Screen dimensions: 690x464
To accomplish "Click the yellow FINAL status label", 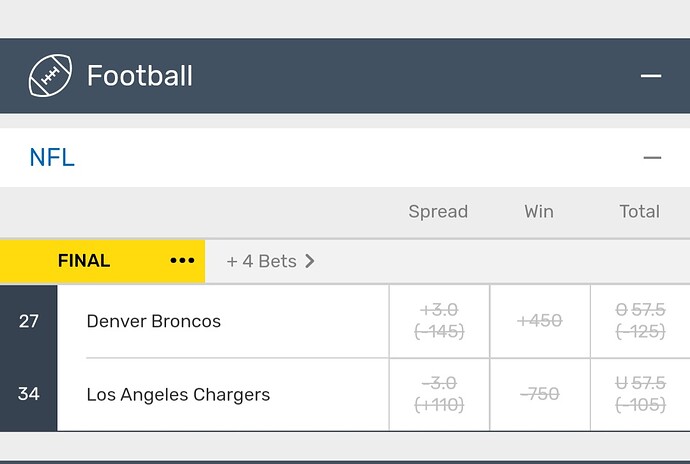I will [84, 261].
